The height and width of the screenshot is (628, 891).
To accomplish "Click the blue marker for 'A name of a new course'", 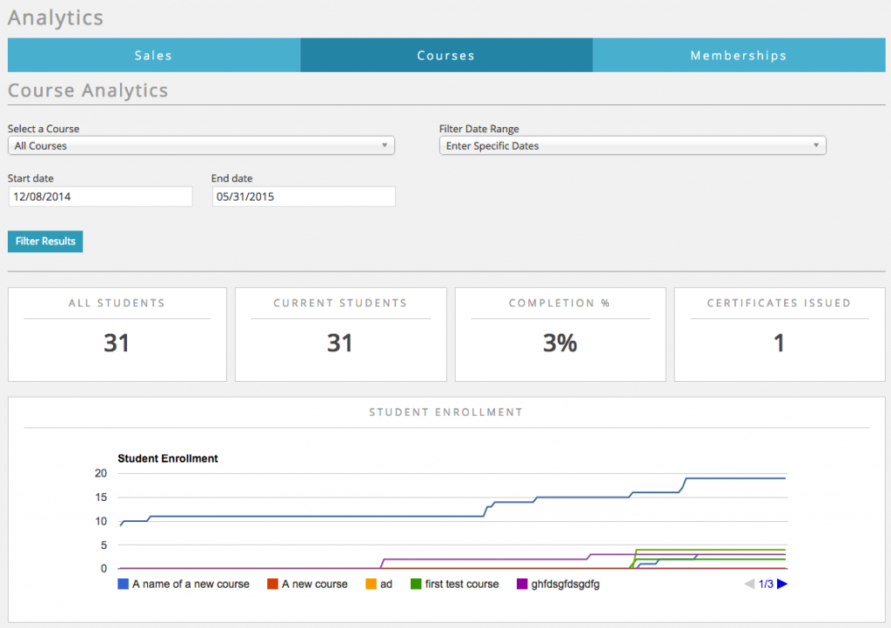I will 122,583.
